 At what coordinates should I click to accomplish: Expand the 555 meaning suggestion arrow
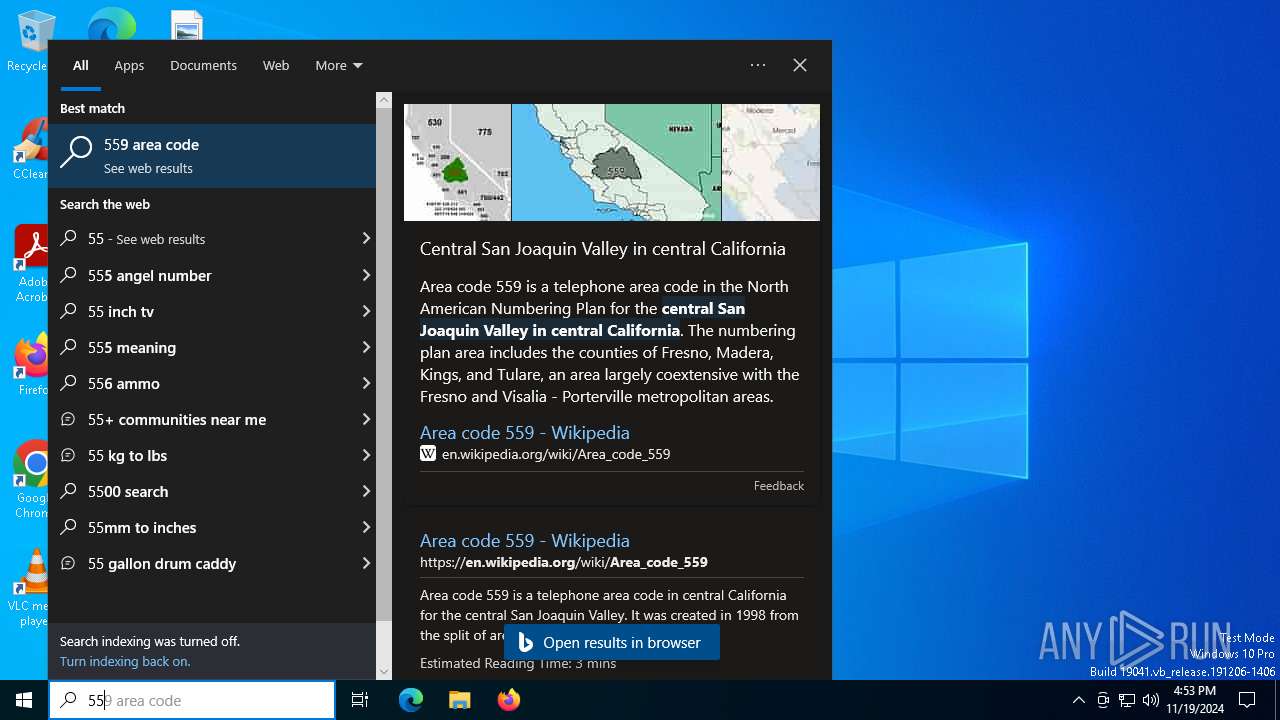click(366, 347)
